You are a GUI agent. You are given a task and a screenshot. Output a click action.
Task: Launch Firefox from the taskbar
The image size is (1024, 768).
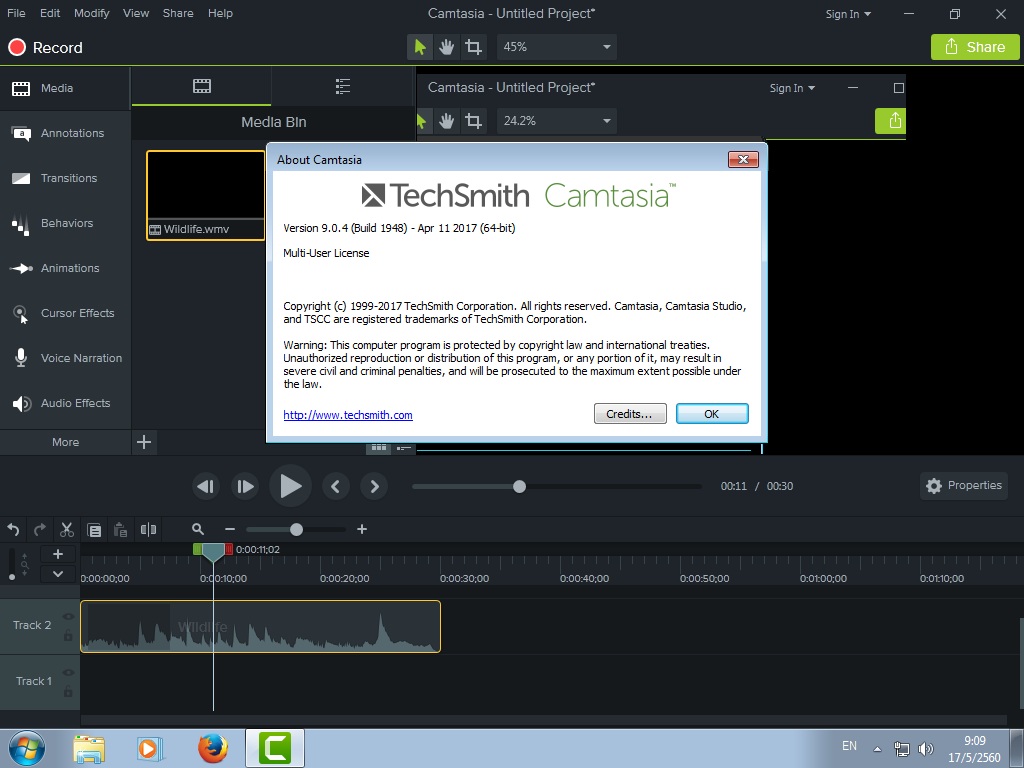[x=213, y=748]
